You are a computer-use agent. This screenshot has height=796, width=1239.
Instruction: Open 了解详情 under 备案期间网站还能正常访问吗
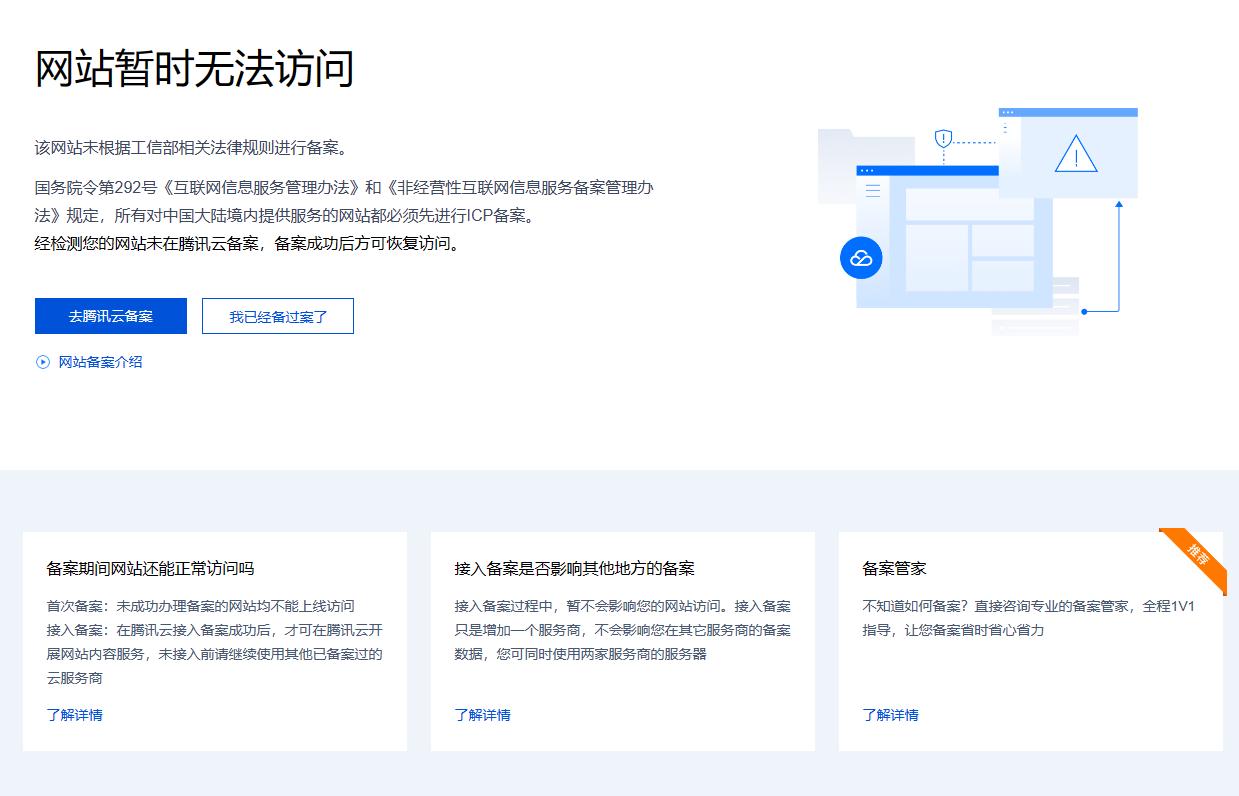[76, 715]
